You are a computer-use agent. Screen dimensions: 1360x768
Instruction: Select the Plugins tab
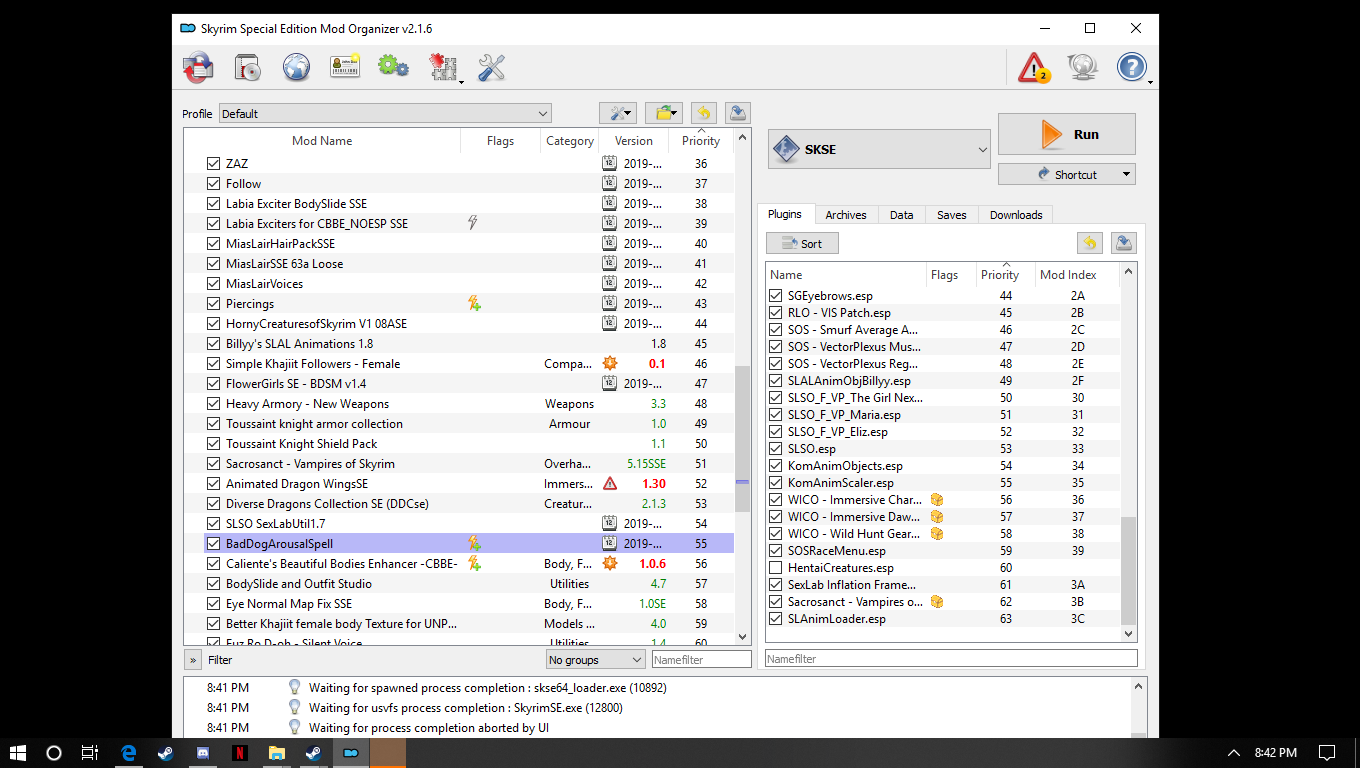(x=785, y=214)
